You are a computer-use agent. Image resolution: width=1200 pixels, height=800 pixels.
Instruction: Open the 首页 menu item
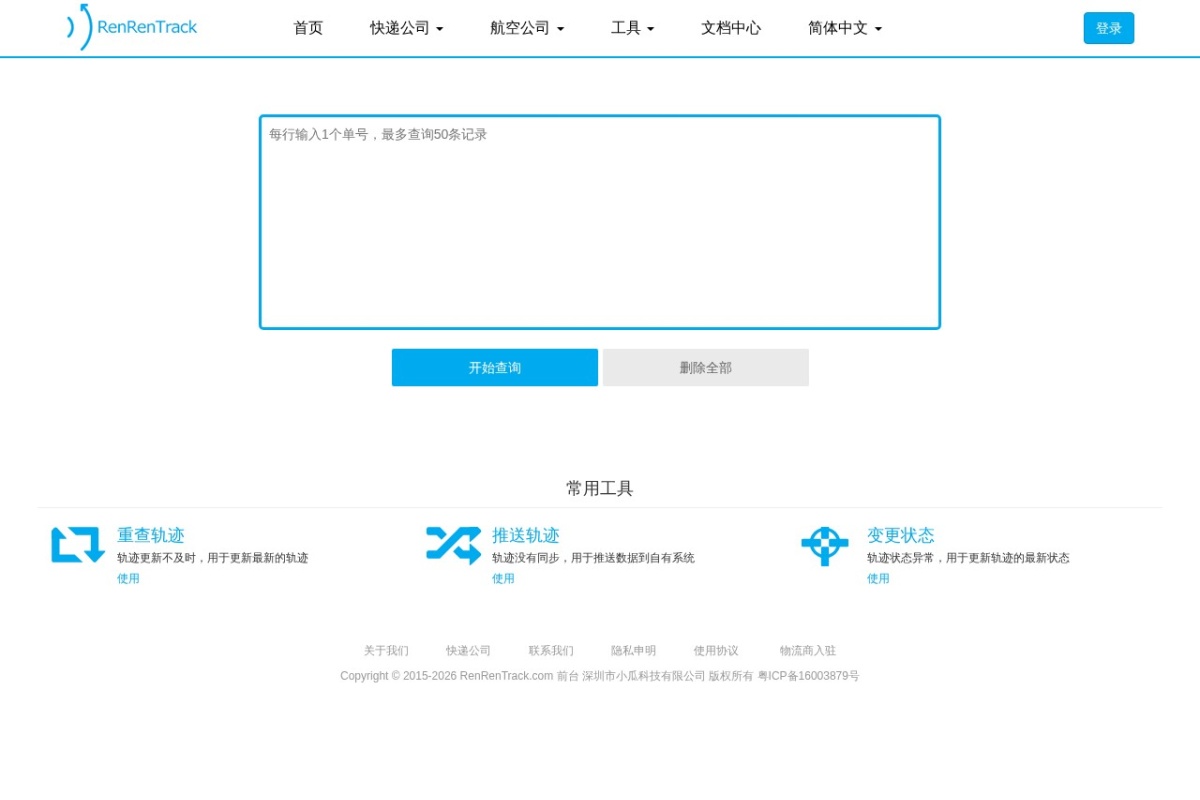tap(308, 28)
